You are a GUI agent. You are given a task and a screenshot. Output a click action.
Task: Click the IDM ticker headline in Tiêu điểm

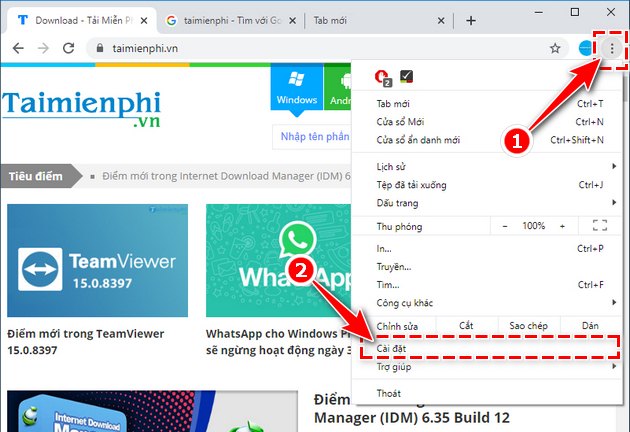point(226,176)
